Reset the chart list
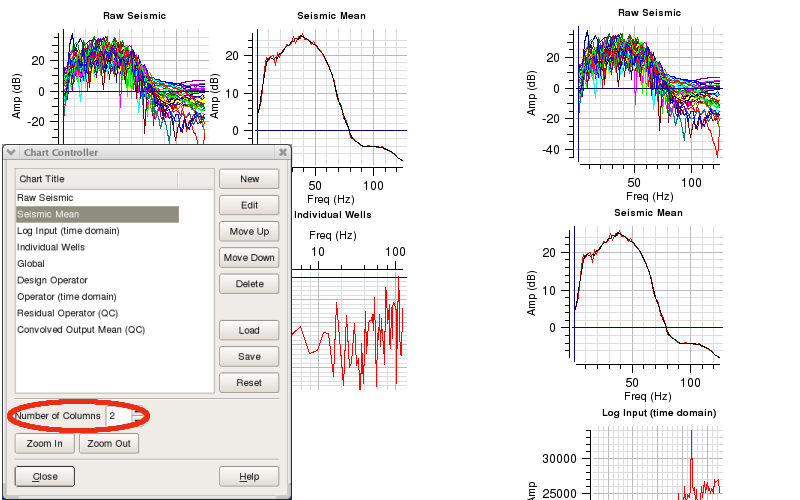800x500 pixels. 249,383
